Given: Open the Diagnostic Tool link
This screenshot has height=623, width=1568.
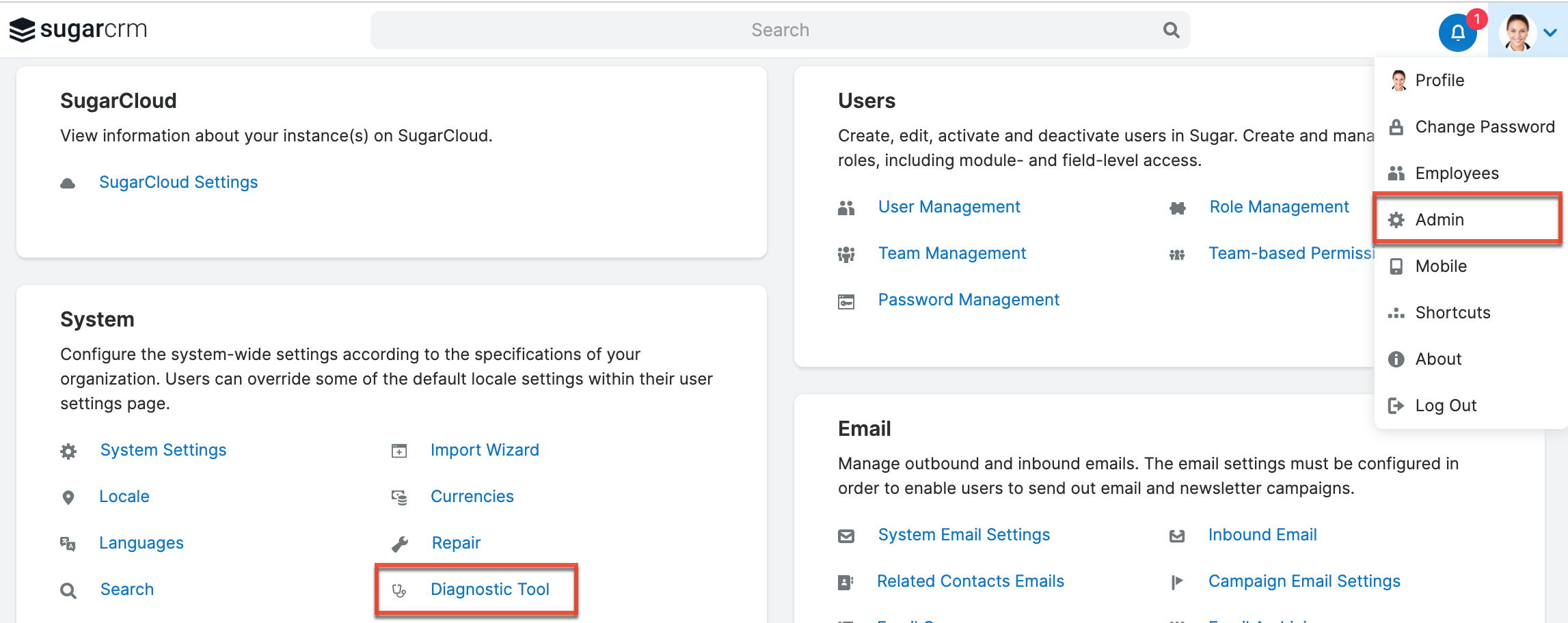Looking at the screenshot, I should (x=489, y=589).
